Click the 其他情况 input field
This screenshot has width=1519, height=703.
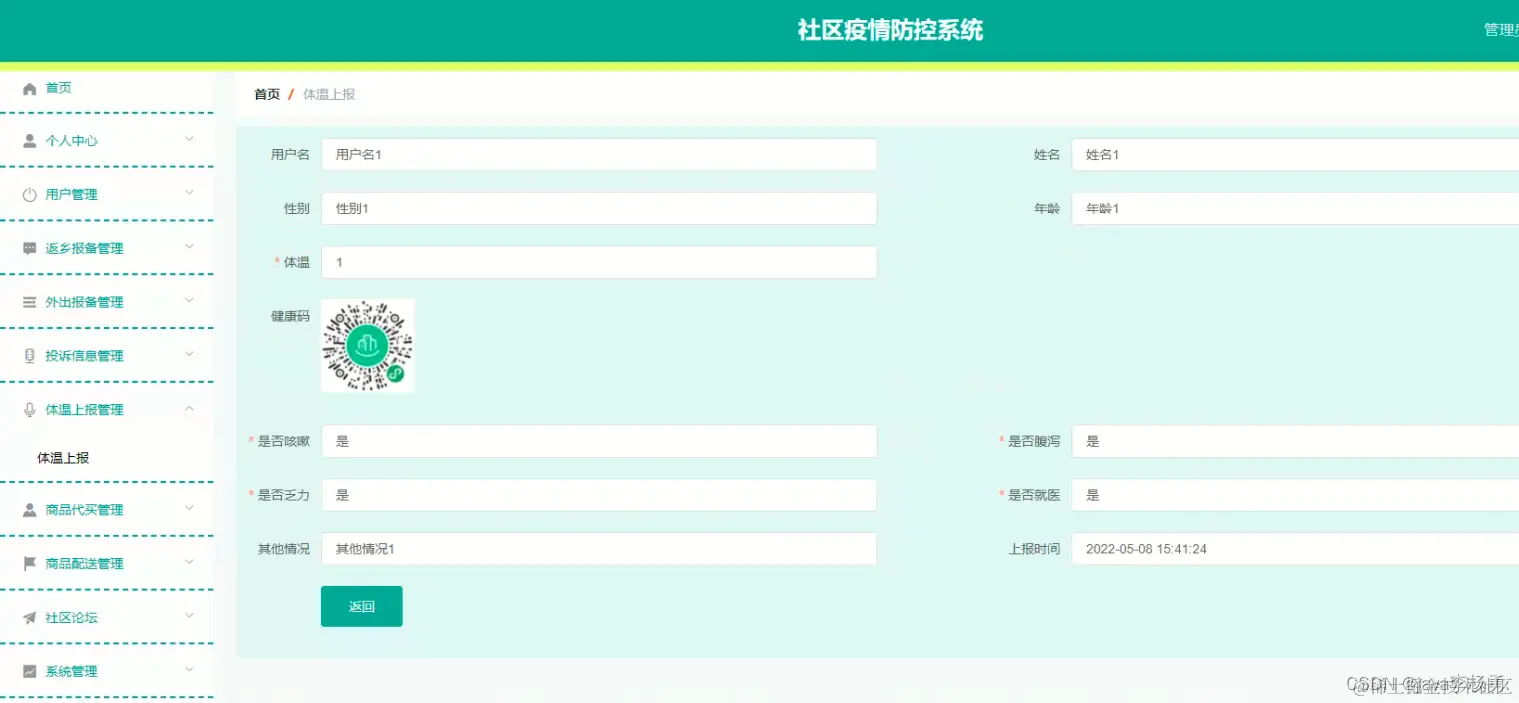[599, 549]
